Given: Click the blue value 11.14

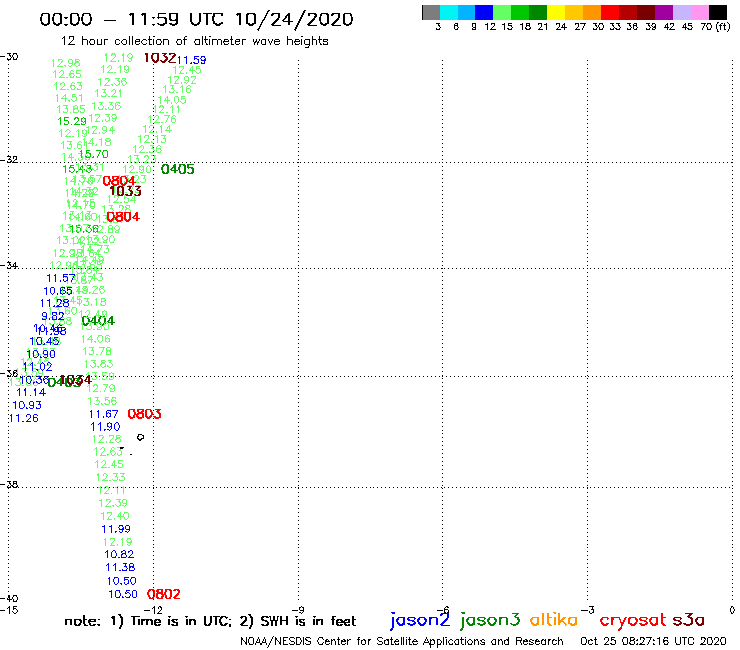Looking at the screenshot, I should tap(31, 392).
